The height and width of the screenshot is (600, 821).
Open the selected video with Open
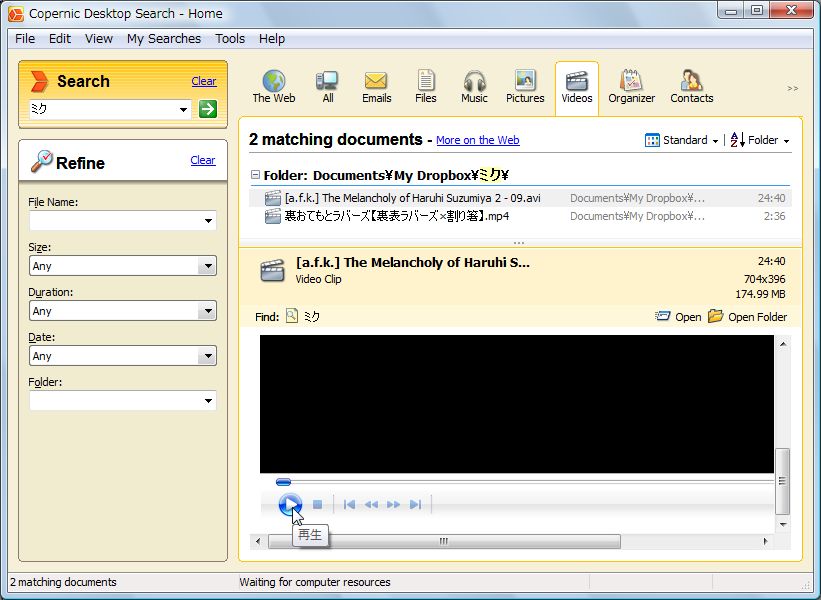coord(678,317)
